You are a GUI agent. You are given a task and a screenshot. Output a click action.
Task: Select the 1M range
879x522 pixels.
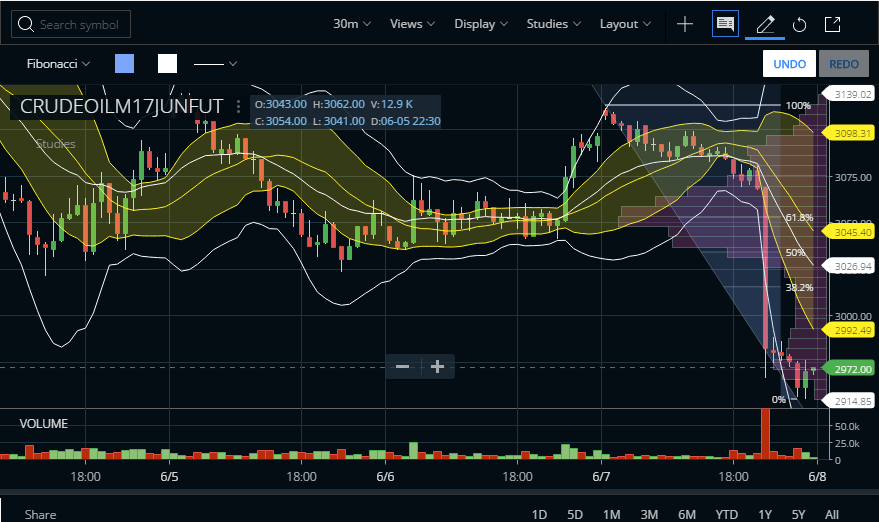[x=612, y=515]
